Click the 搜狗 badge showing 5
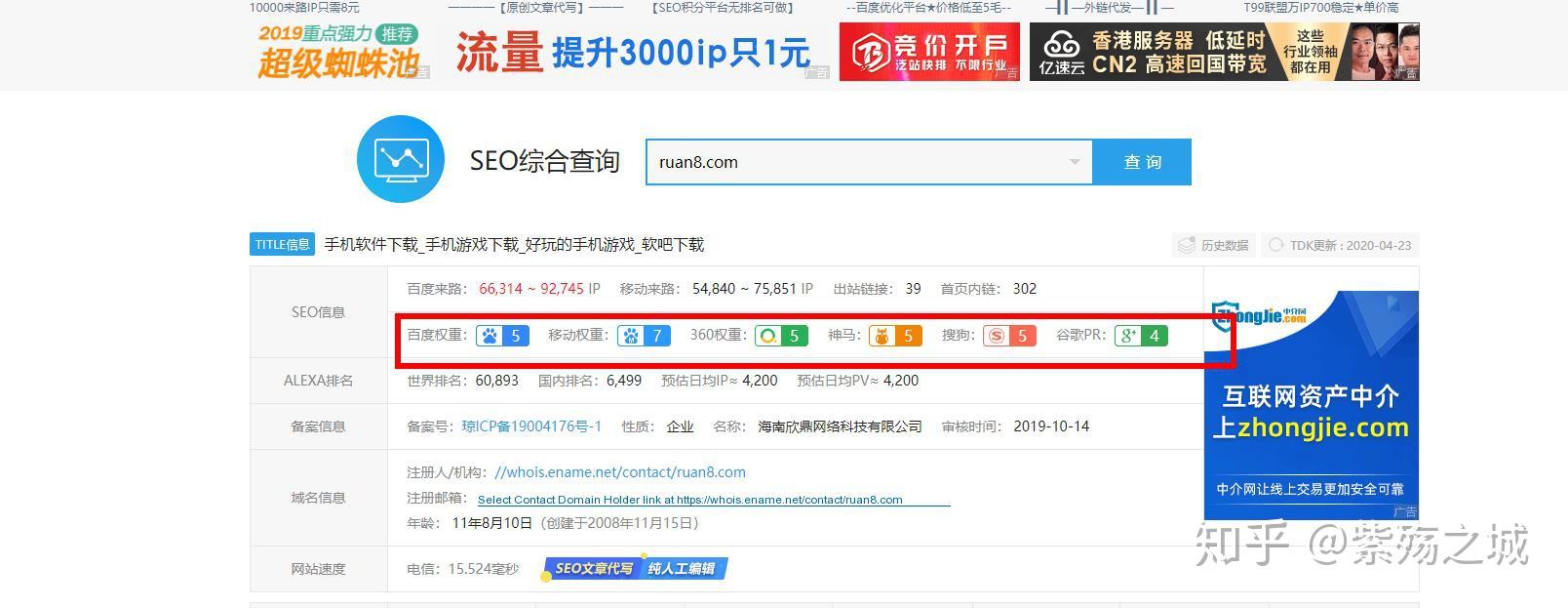This screenshot has width=1568, height=608. point(1009,336)
